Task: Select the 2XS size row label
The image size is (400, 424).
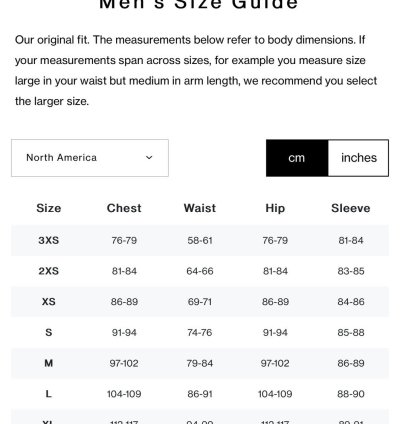Action: click(49, 271)
